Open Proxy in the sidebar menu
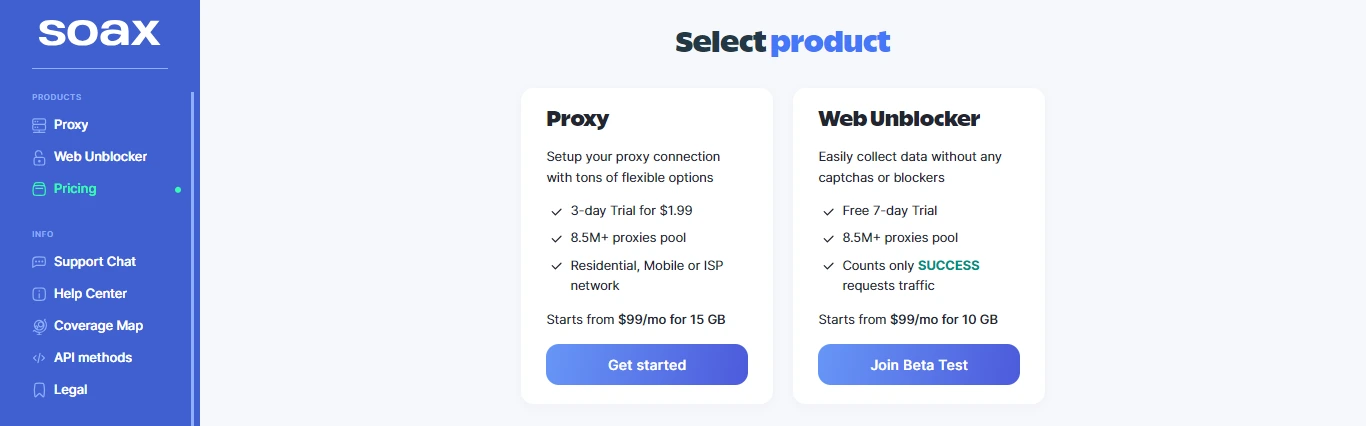 pos(71,125)
